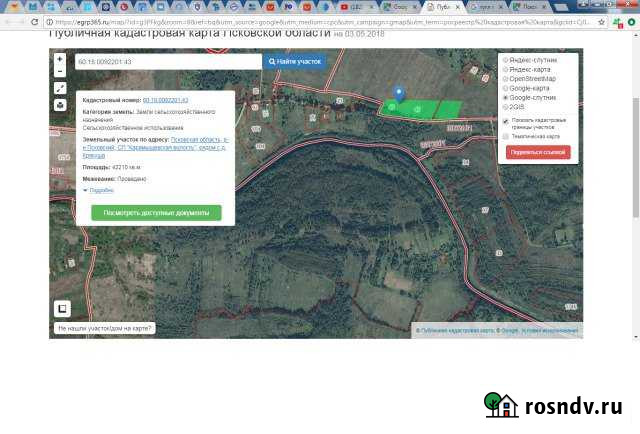Click the map zoom in plus button
640x434 pixels.
click(60, 59)
